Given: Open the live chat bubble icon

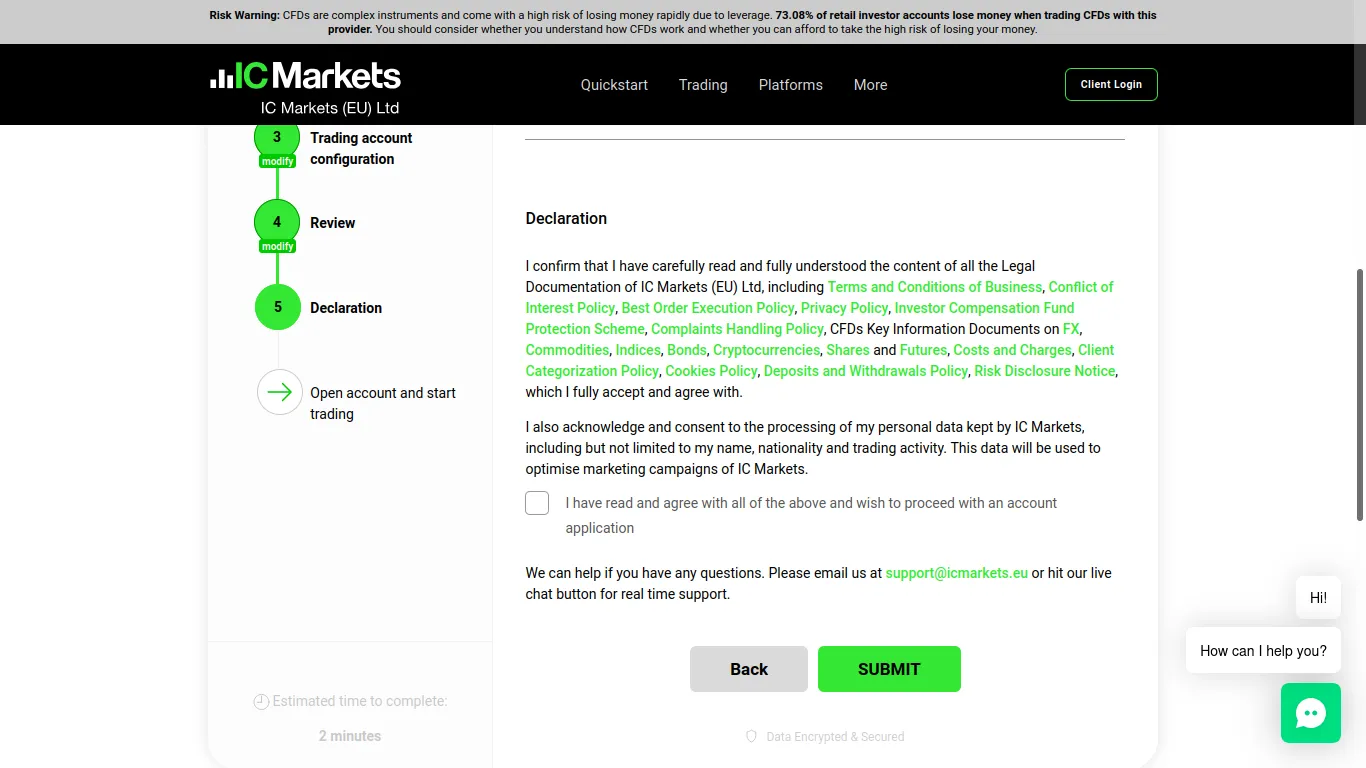Looking at the screenshot, I should (1310, 713).
